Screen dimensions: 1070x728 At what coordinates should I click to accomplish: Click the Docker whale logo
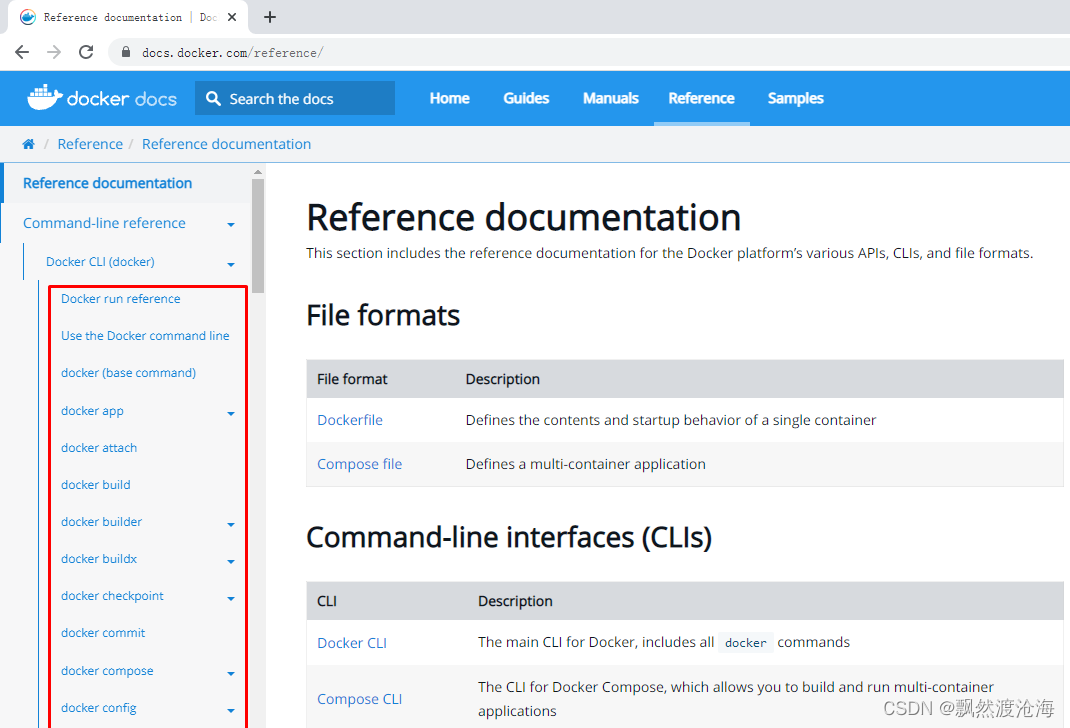pos(46,97)
